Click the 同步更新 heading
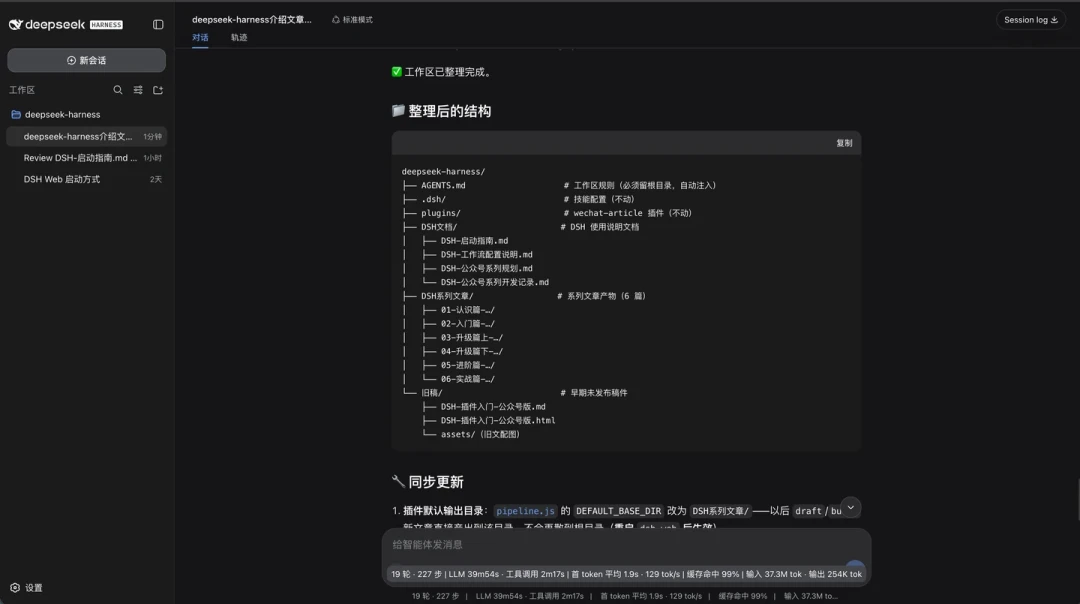1080x604 pixels. coord(435,482)
